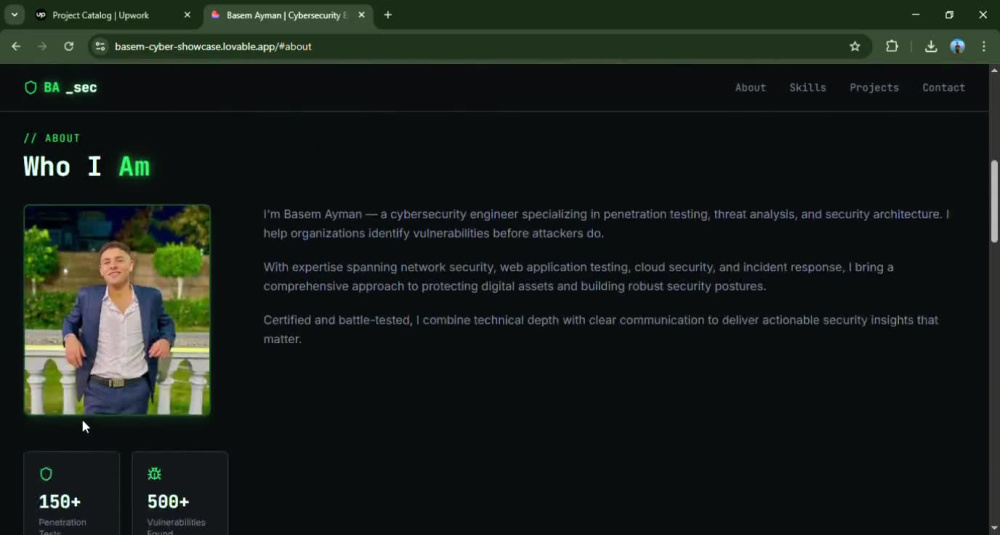The height and width of the screenshot is (535, 1000).
Task: Click the shield icon in the 150+ card
Action: click(x=46, y=474)
